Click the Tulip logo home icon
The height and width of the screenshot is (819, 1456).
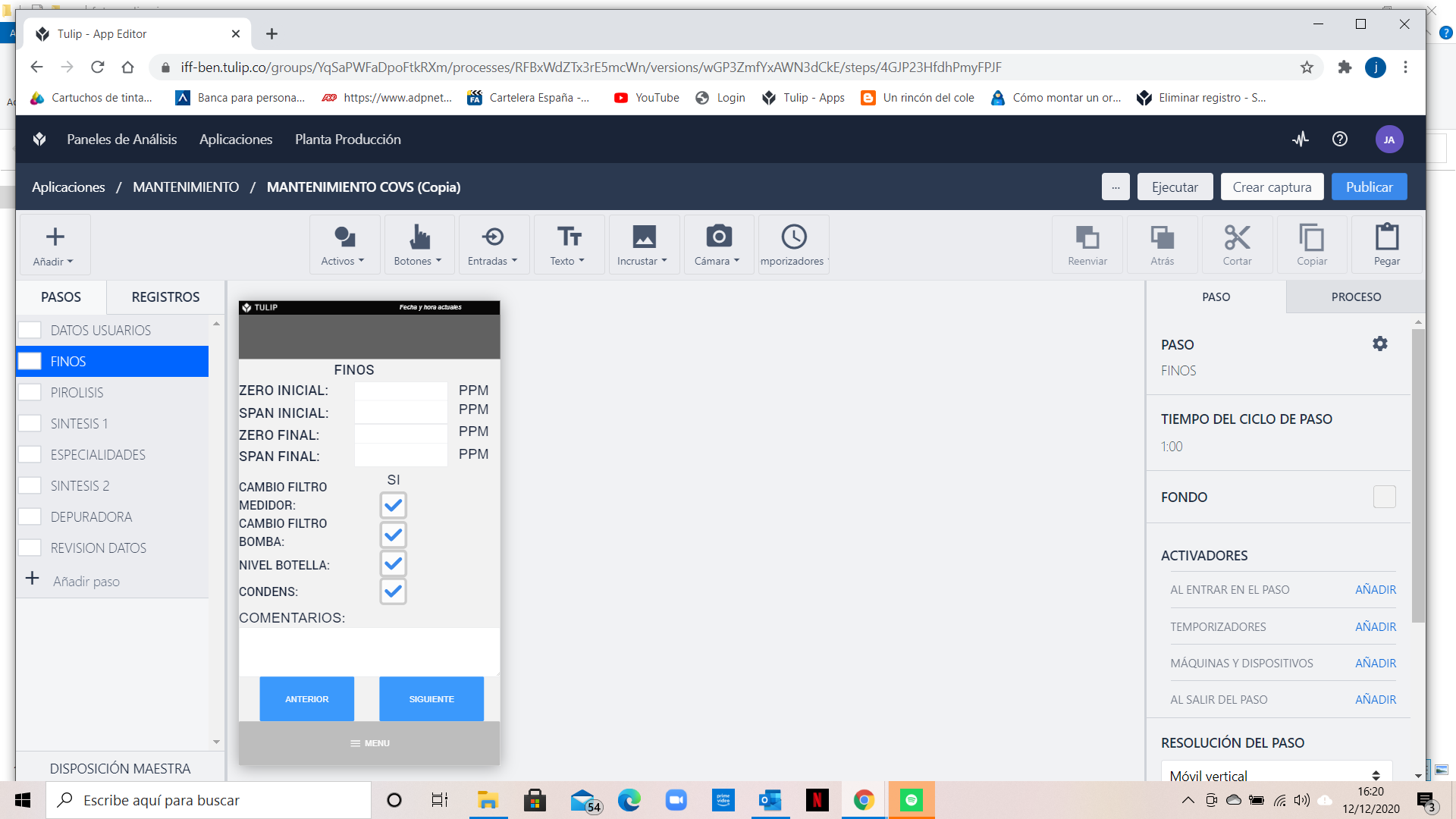(x=39, y=140)
